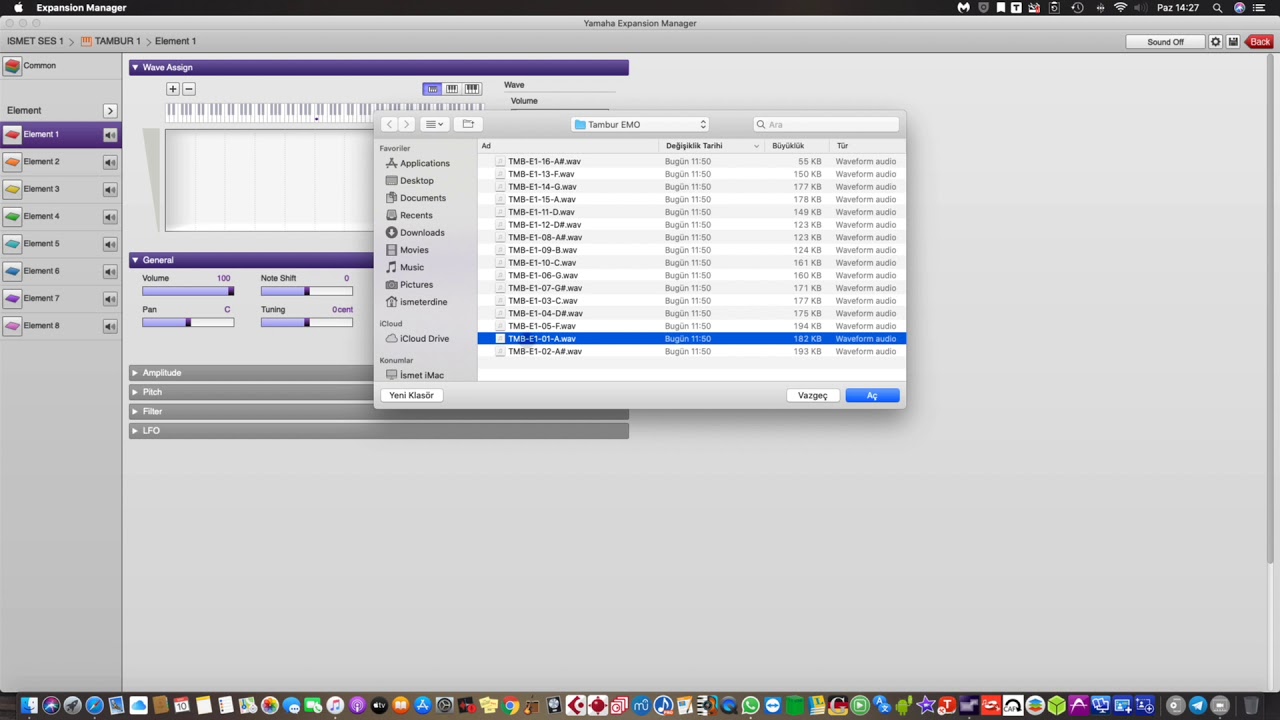This screenshot has width=1280, height=720.
Task: Expand the Pitch section
Action: click(135, 392)
